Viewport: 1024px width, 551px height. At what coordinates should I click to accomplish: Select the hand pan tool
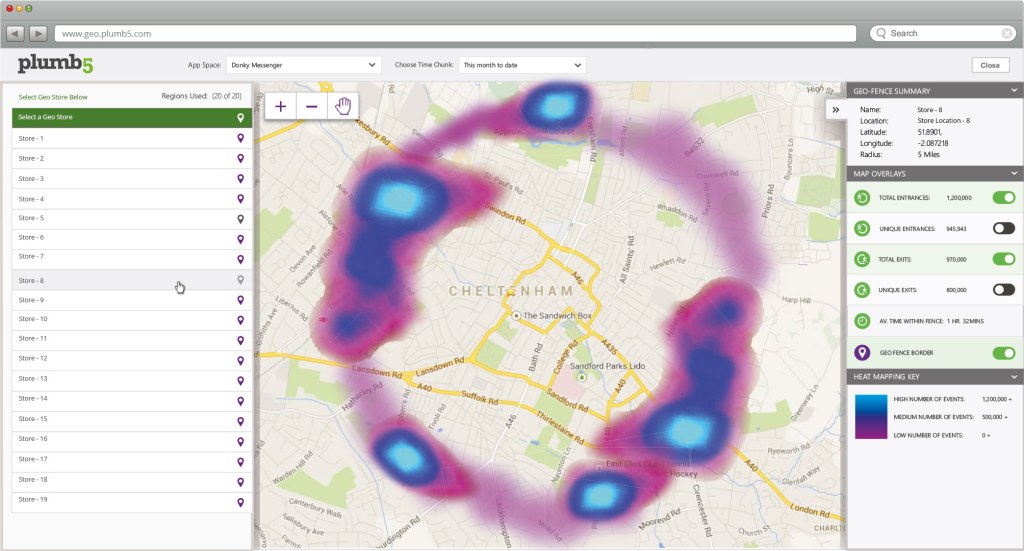pos(343,106)
